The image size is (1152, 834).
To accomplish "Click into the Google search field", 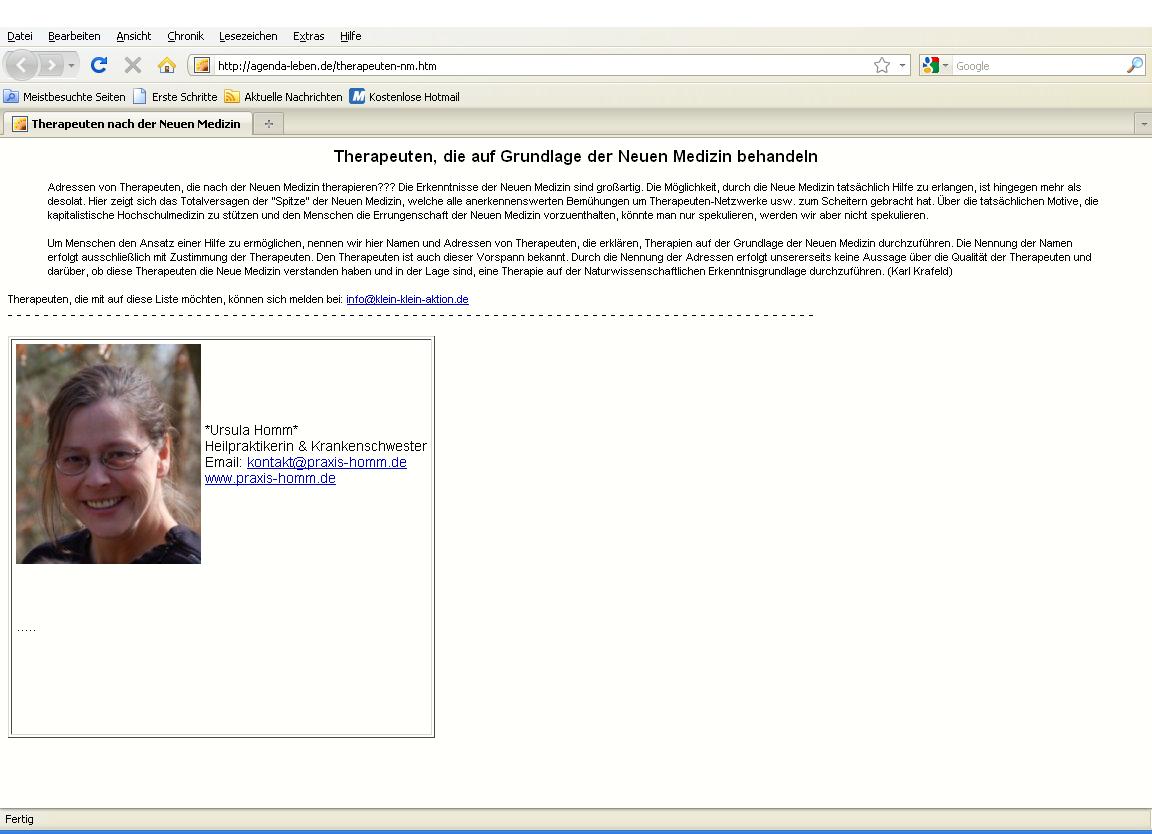I will [1035, 65].
